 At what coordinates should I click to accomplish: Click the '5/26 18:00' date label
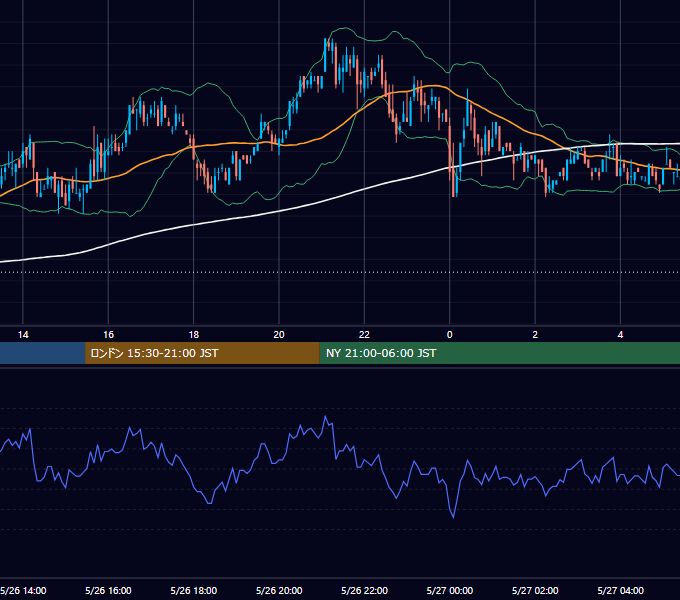(193, 591)
